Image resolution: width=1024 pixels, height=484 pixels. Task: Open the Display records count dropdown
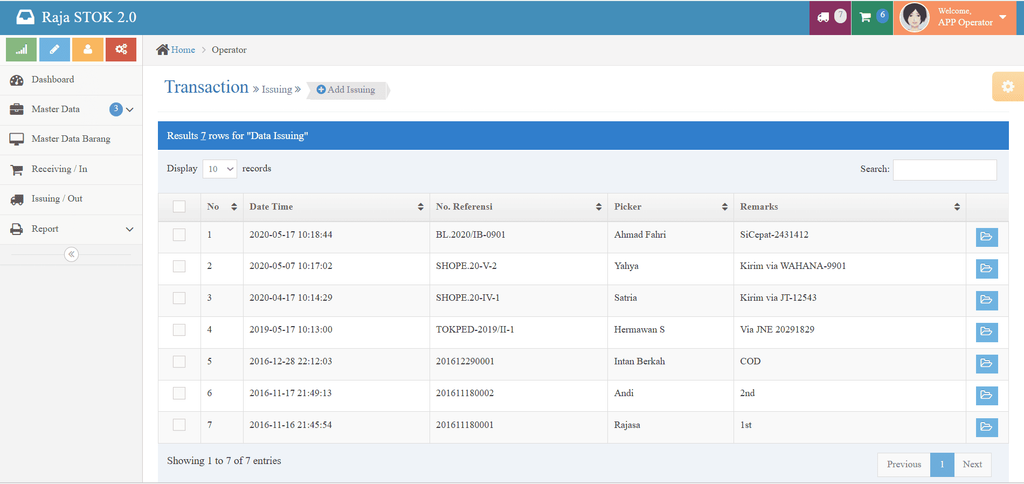tap(219, 169)
